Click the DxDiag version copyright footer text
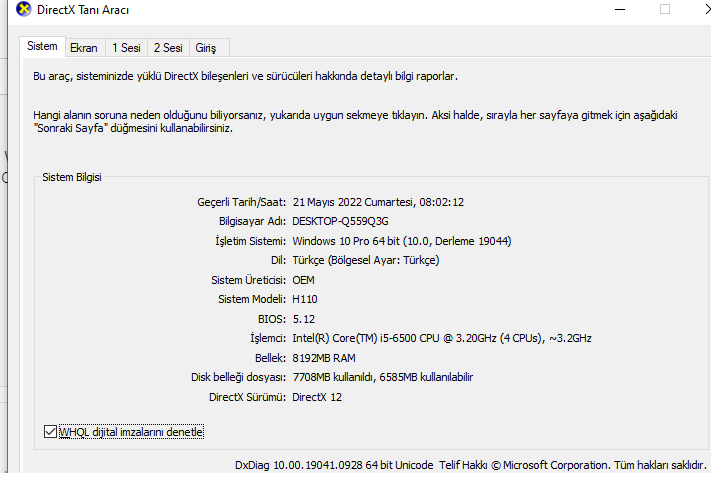This screenshot has width=717, height=484. [x=470, y=465]
